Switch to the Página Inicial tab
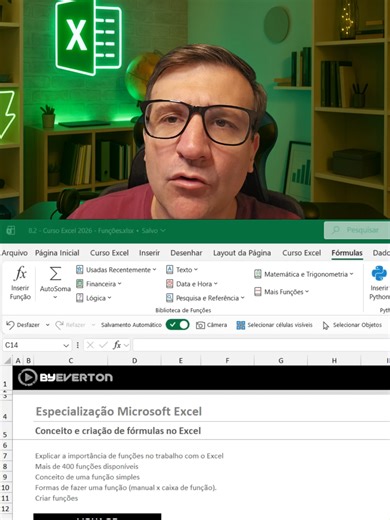Image resolution: width=390 pixels, height=520 pixels. point(57,253)
